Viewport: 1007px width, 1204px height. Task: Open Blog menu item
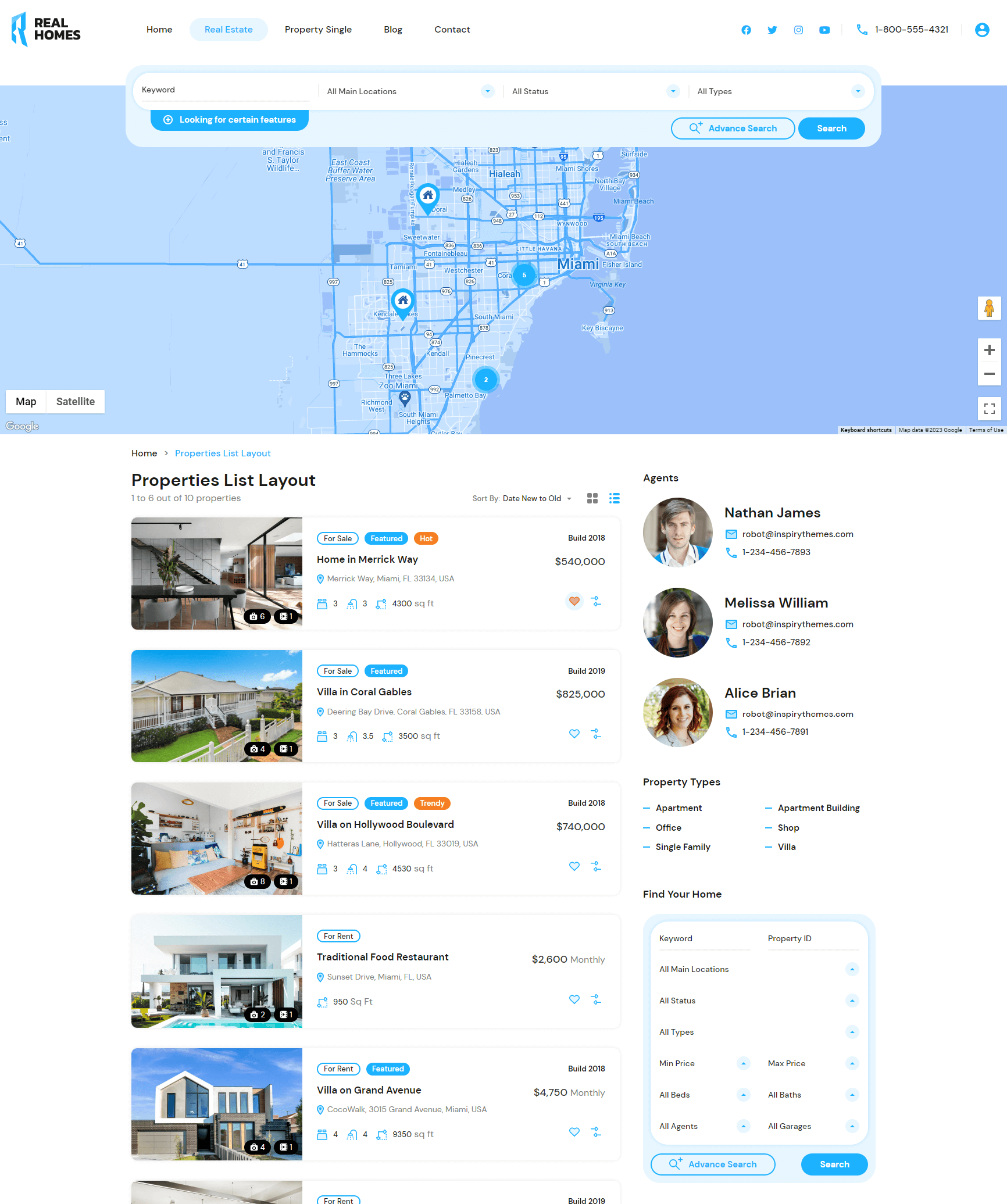coord(393,30)
